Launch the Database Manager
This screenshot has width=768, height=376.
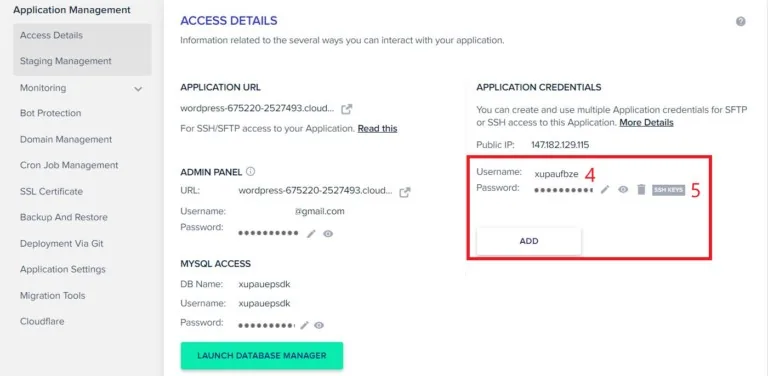pos(262,355)
